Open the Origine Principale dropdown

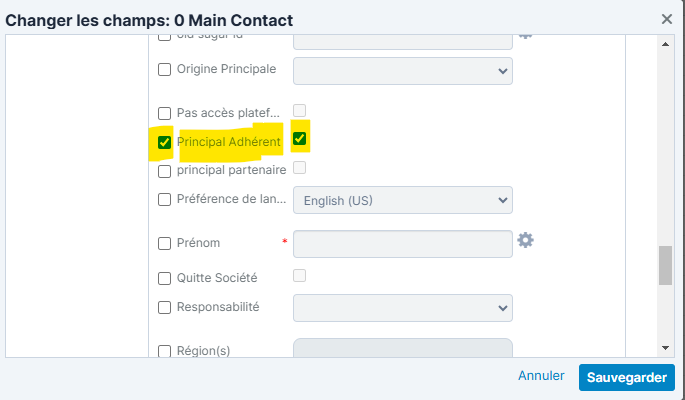[402, 71]
